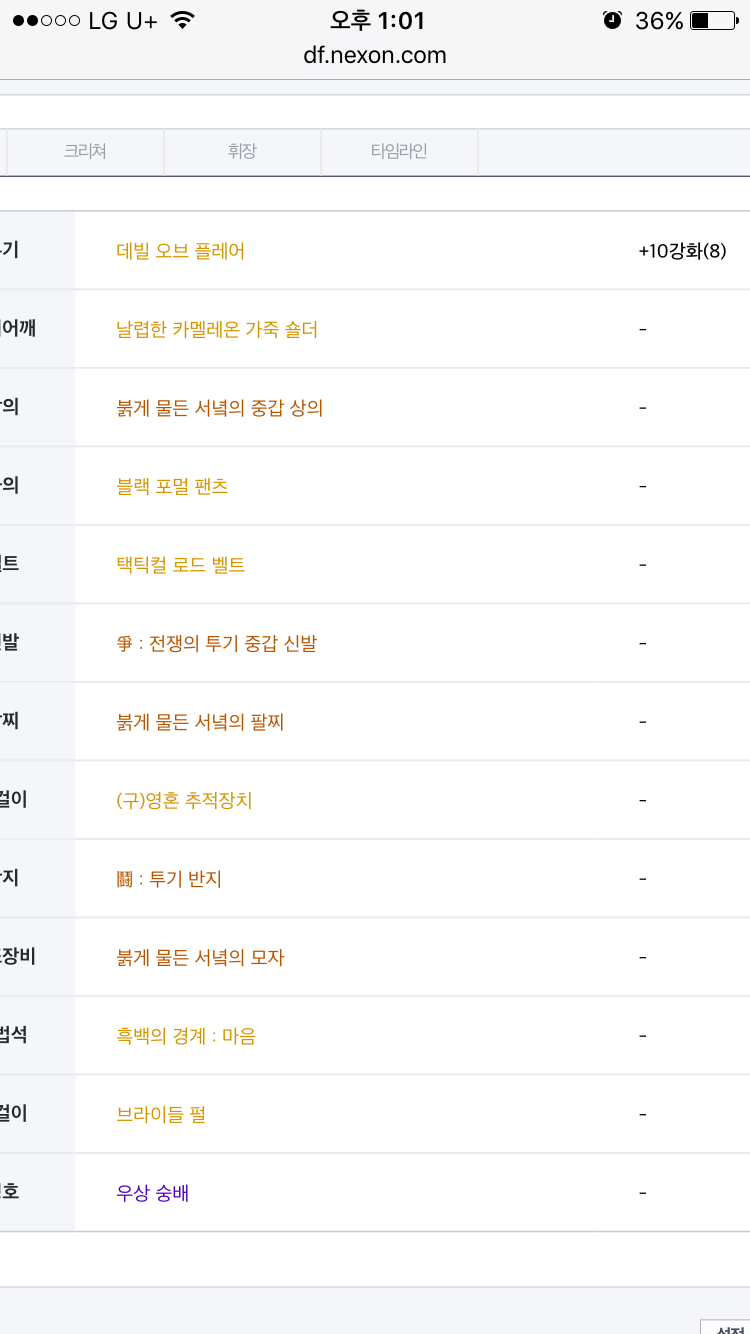The height and width of the screenshot is (1334, 750).
Task: Open 붉게 물든 서녘의 모자 item
Action: tap(200, 957)
